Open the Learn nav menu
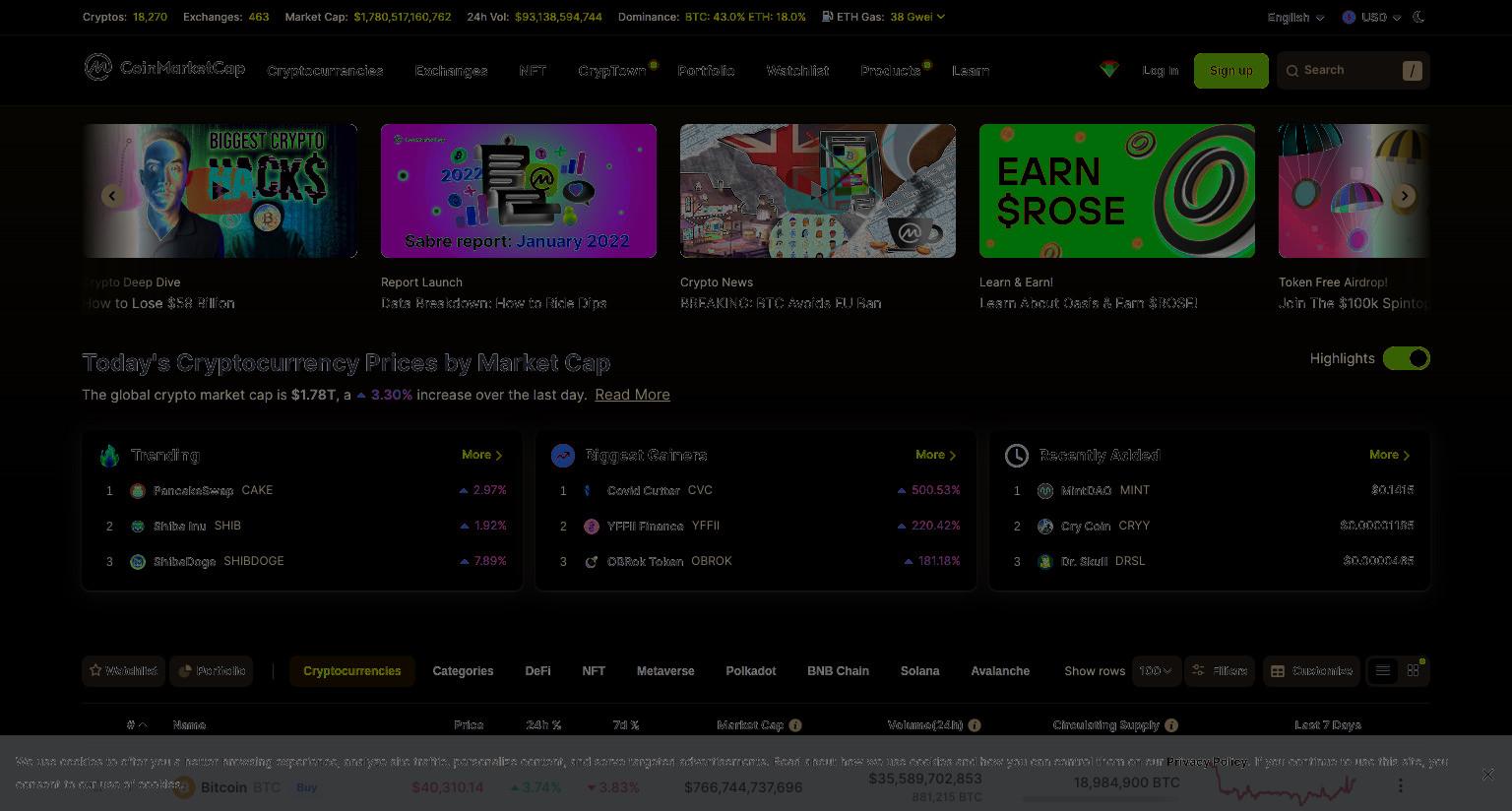The height and width of the screenshot is (811, 1512). 971,71
